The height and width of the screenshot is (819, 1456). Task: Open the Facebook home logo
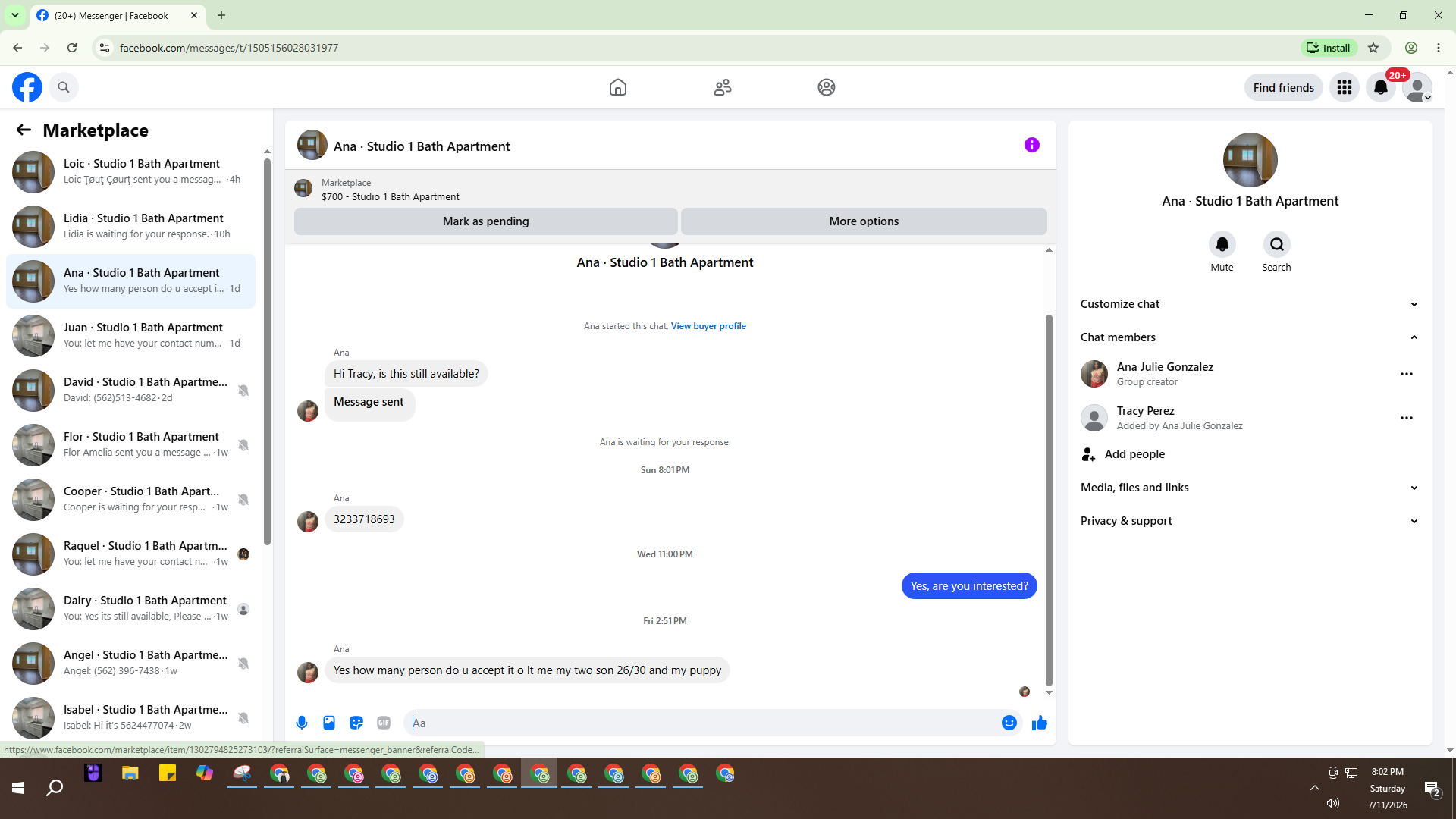click(x=27, y=87)
